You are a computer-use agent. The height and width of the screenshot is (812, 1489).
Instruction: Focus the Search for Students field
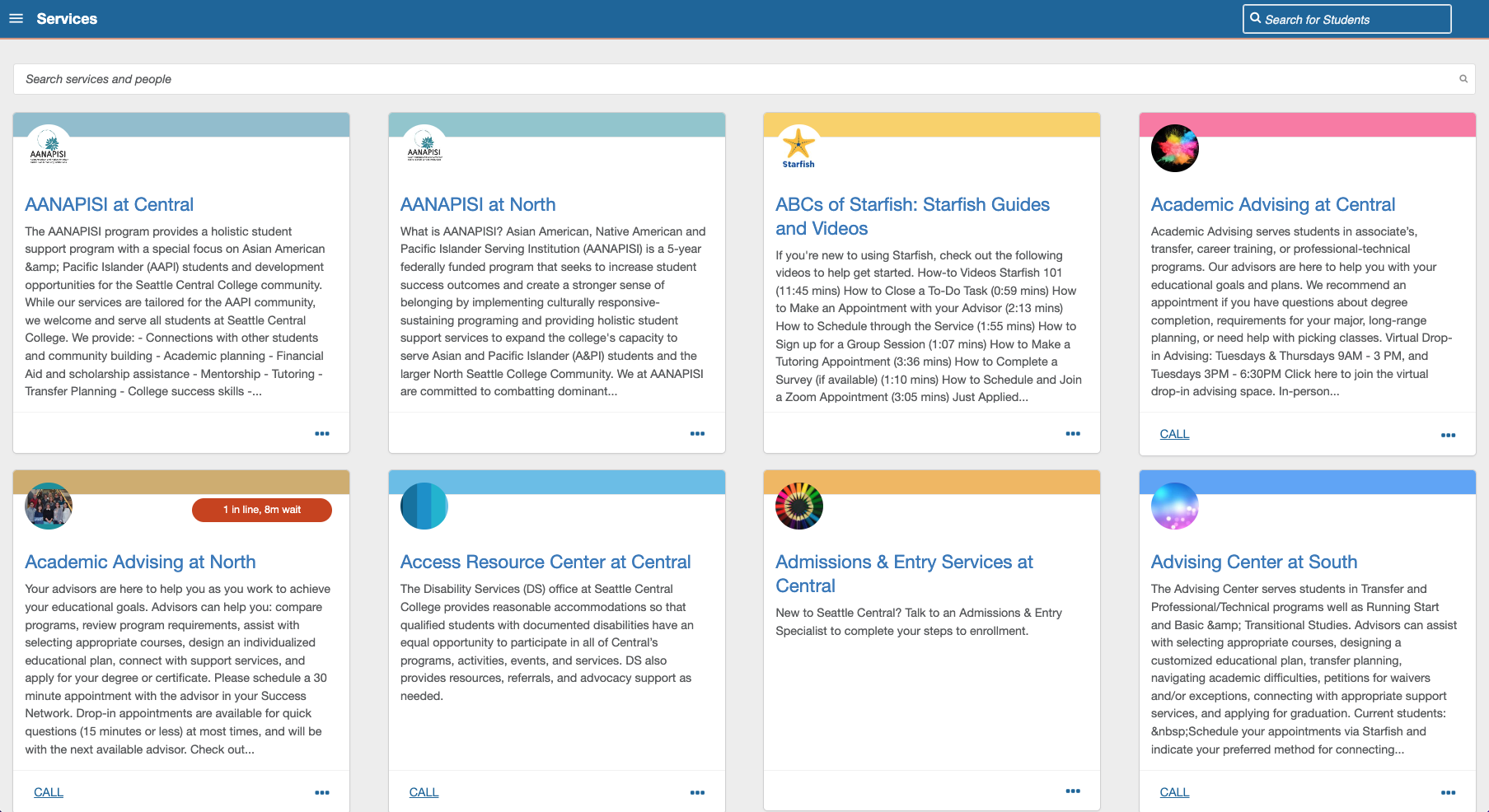point(1346,19)
